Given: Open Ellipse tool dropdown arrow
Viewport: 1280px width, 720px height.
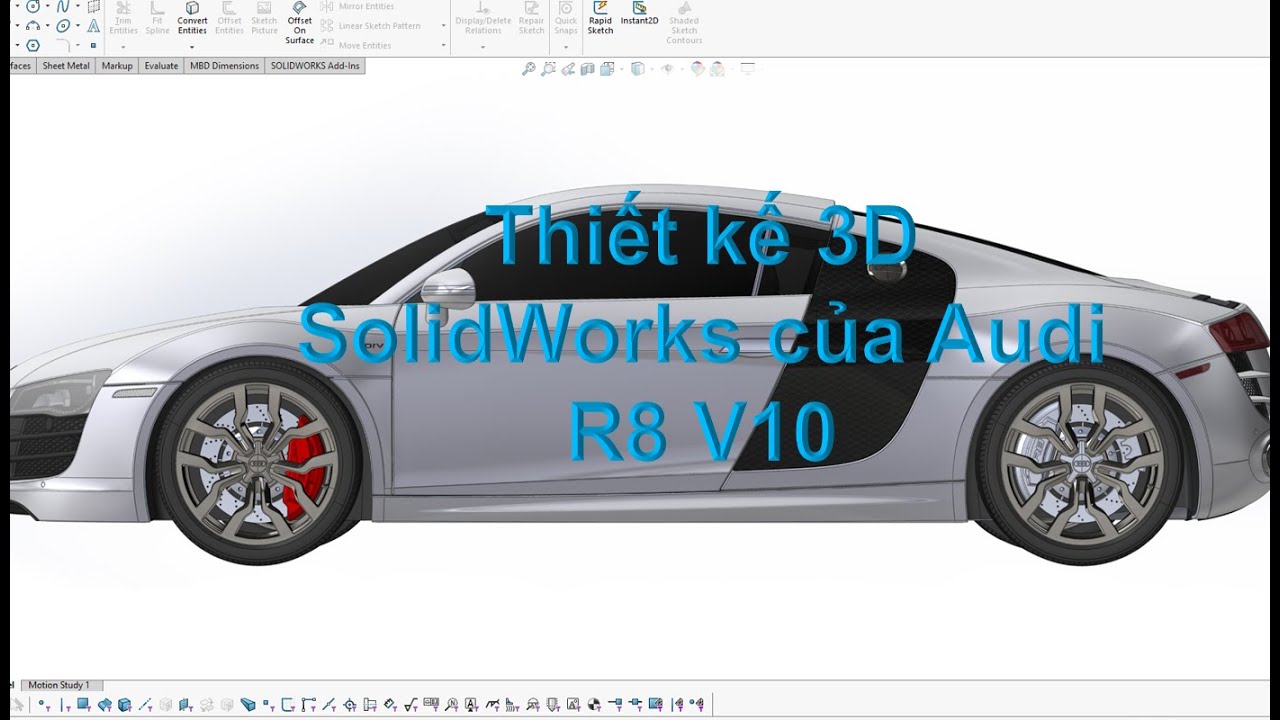Looking at the screenshot, I should [78, 25].
